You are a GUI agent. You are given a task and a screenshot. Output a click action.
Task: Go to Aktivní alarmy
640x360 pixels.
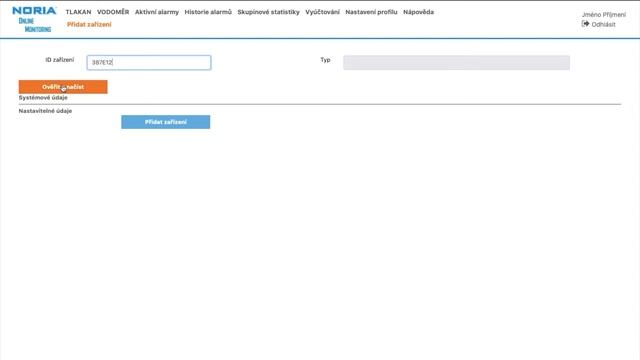click(157, 12)
